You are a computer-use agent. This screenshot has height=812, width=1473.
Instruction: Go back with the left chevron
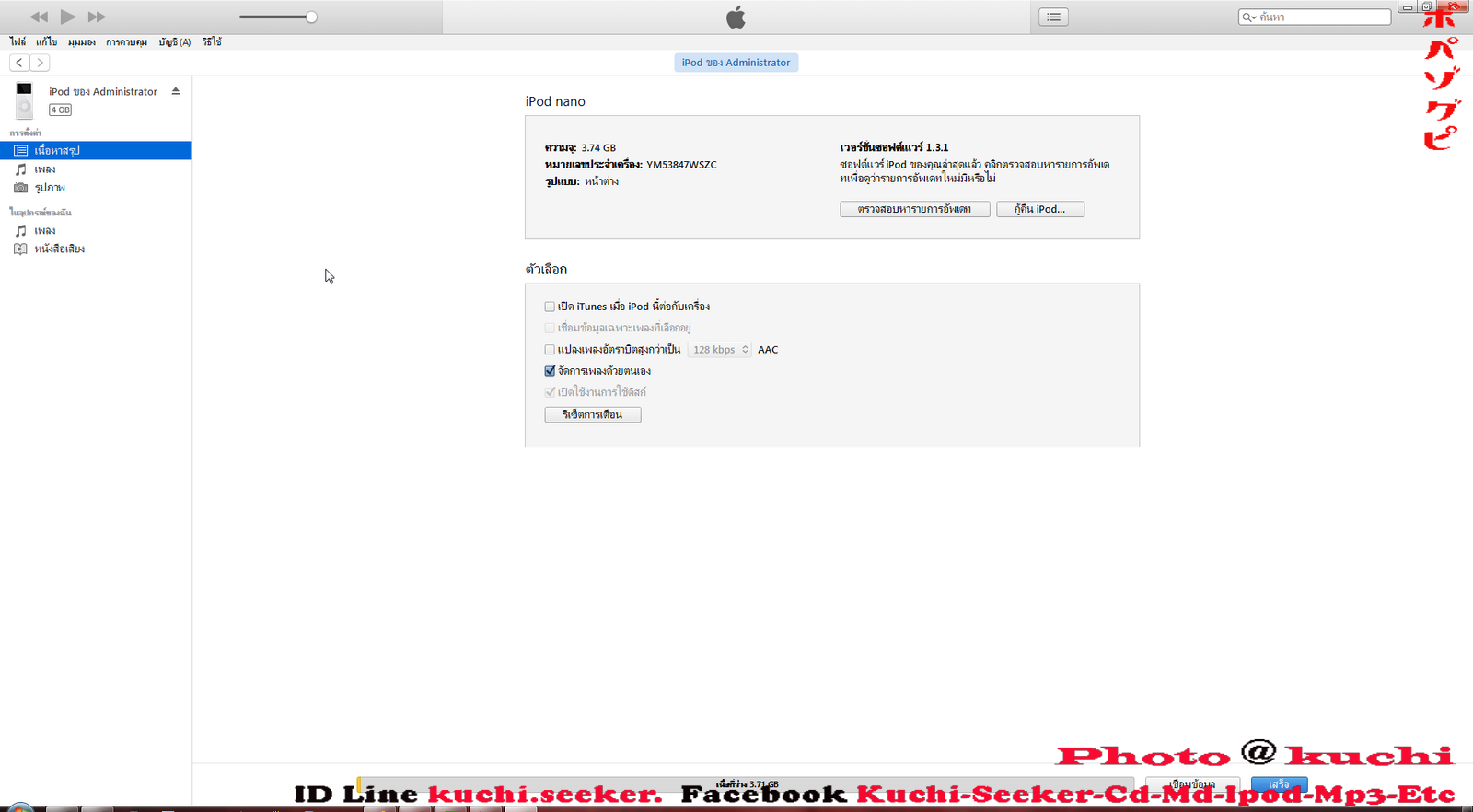19,63
